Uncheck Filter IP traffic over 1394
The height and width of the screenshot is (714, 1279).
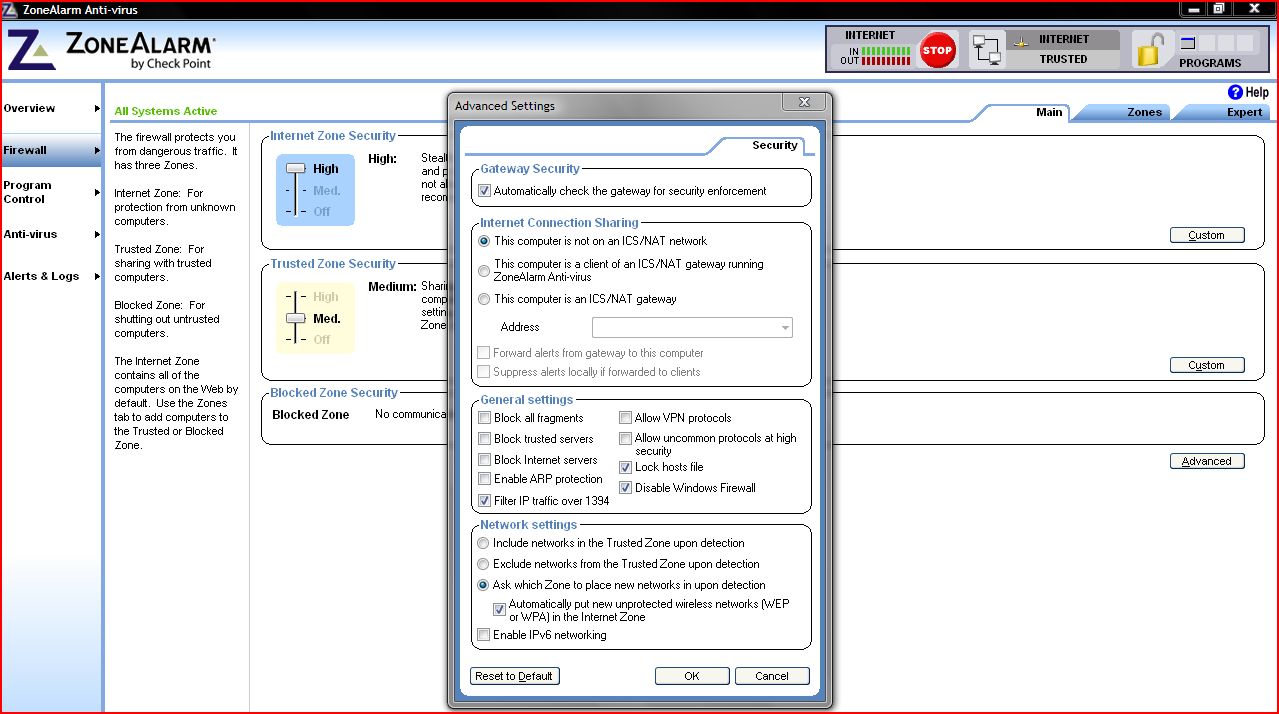pos(485,501)
